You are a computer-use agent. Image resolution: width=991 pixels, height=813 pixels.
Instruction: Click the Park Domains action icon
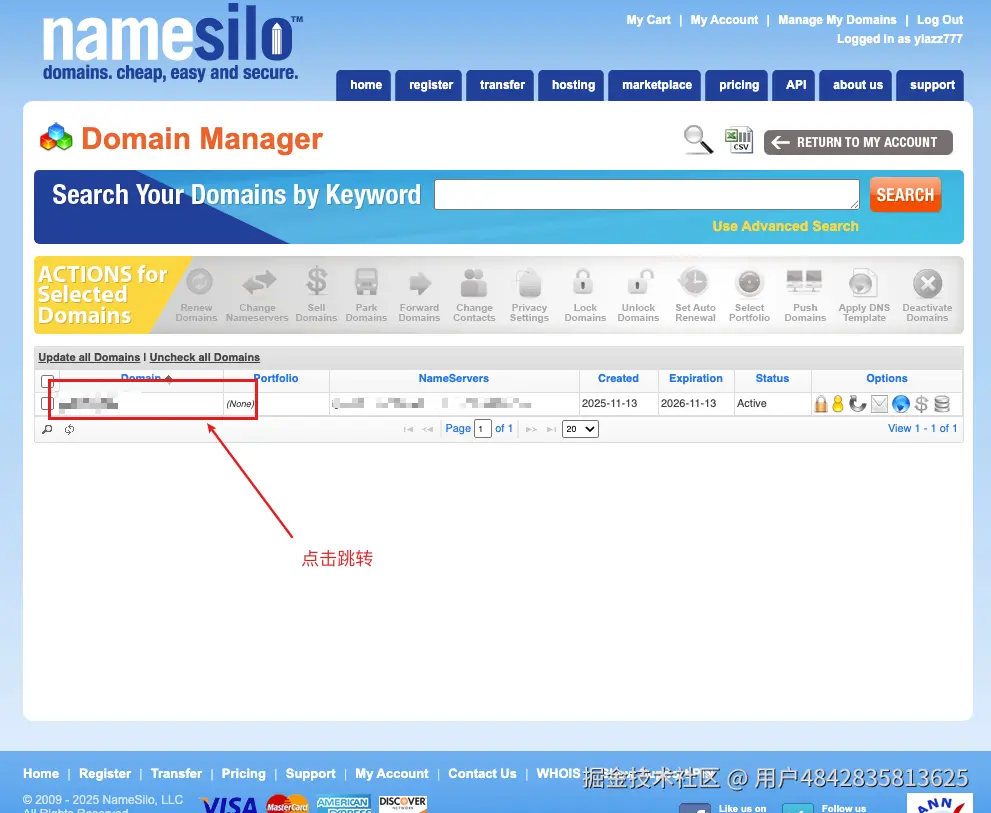[367, 282]
